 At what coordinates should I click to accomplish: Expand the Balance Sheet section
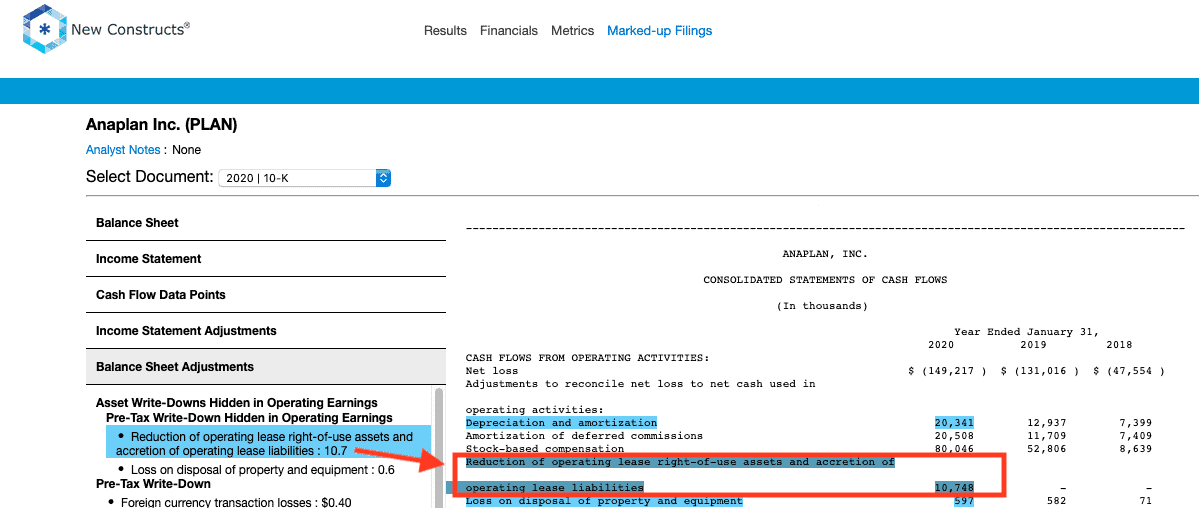click(x=265, y=223)
